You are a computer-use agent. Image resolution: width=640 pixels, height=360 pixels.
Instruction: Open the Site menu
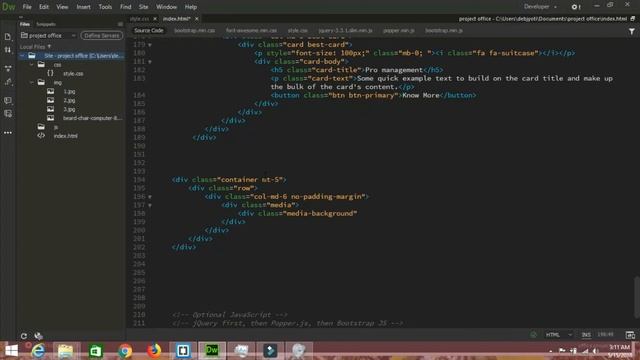pos(143,7)
